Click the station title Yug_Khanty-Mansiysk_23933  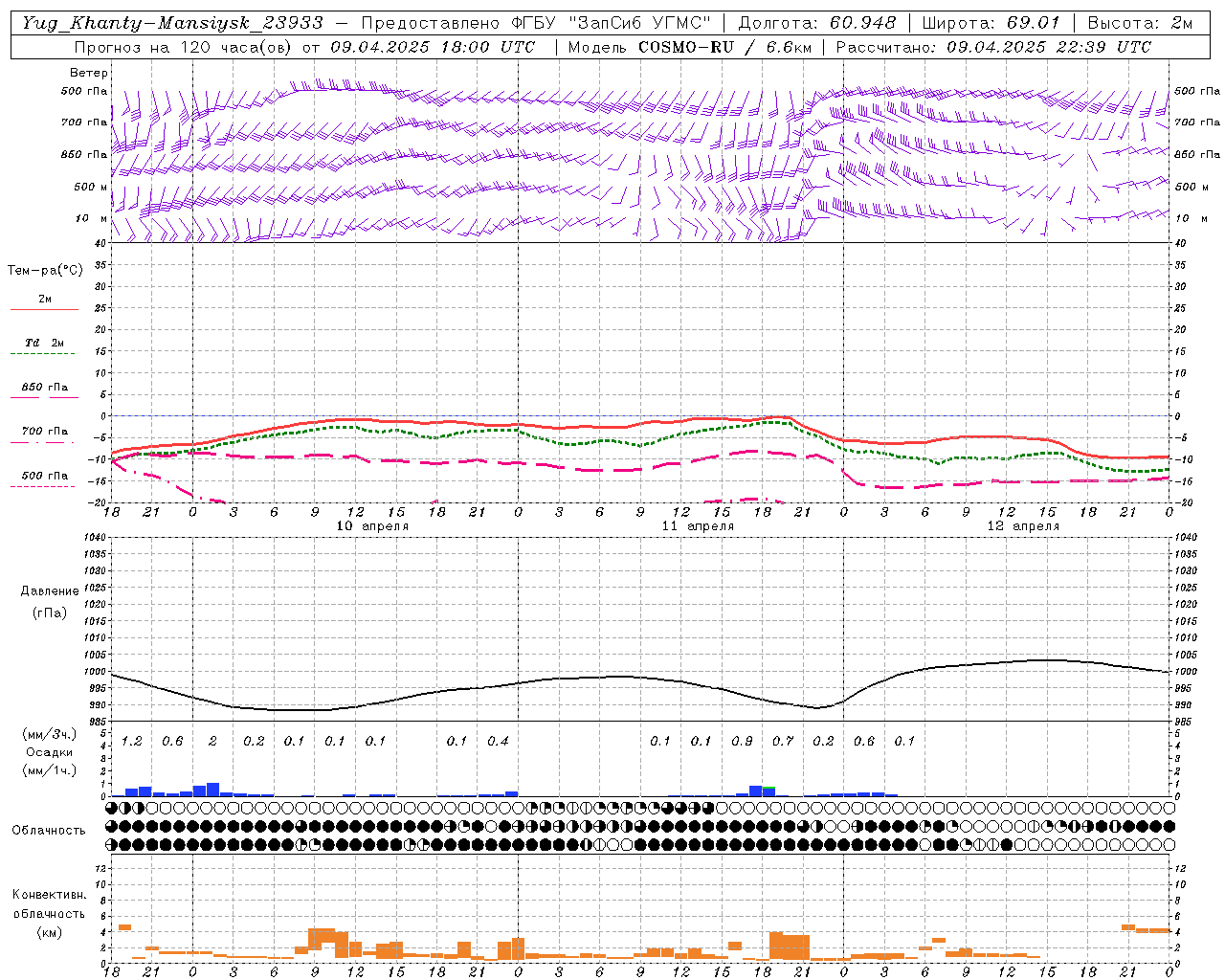[172, 23]
